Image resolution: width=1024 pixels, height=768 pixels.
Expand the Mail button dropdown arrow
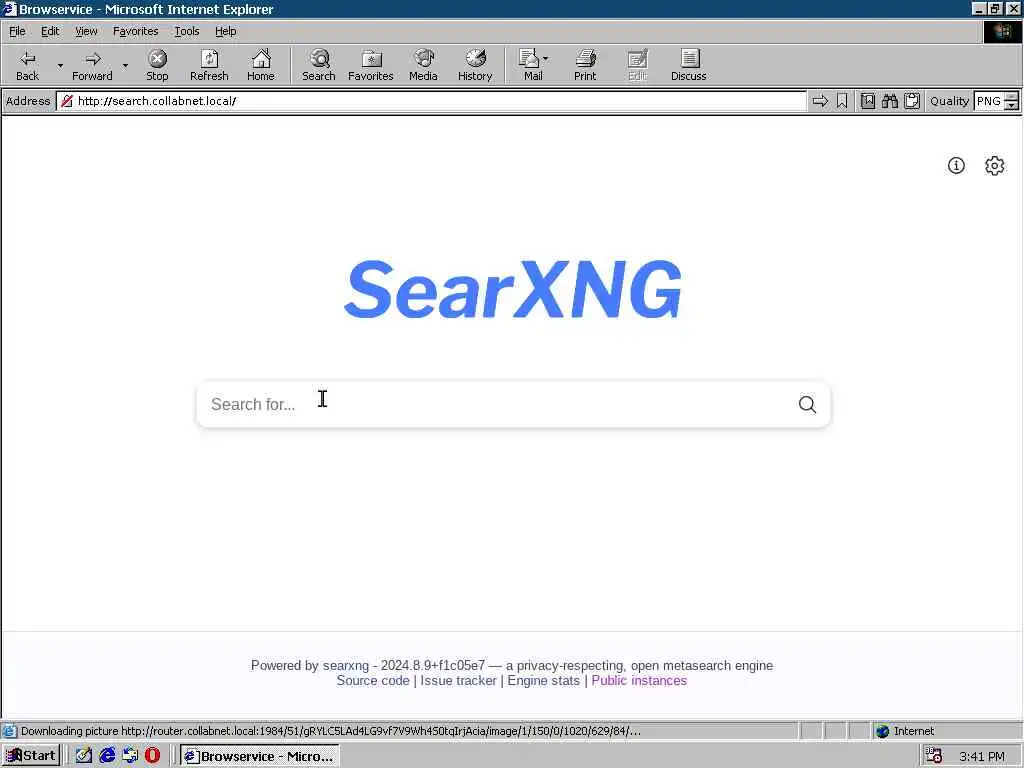546,59
